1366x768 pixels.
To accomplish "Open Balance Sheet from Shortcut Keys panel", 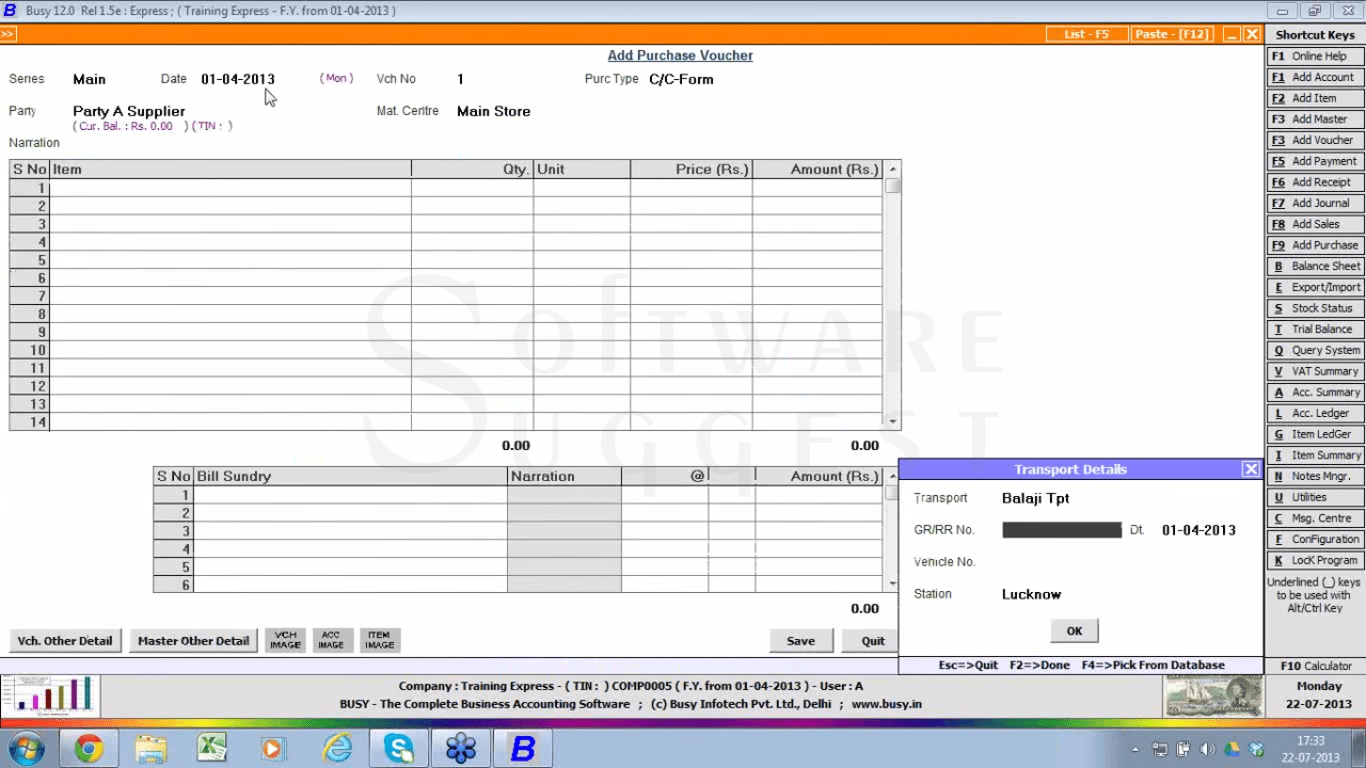I will [x=1315, y=266].
